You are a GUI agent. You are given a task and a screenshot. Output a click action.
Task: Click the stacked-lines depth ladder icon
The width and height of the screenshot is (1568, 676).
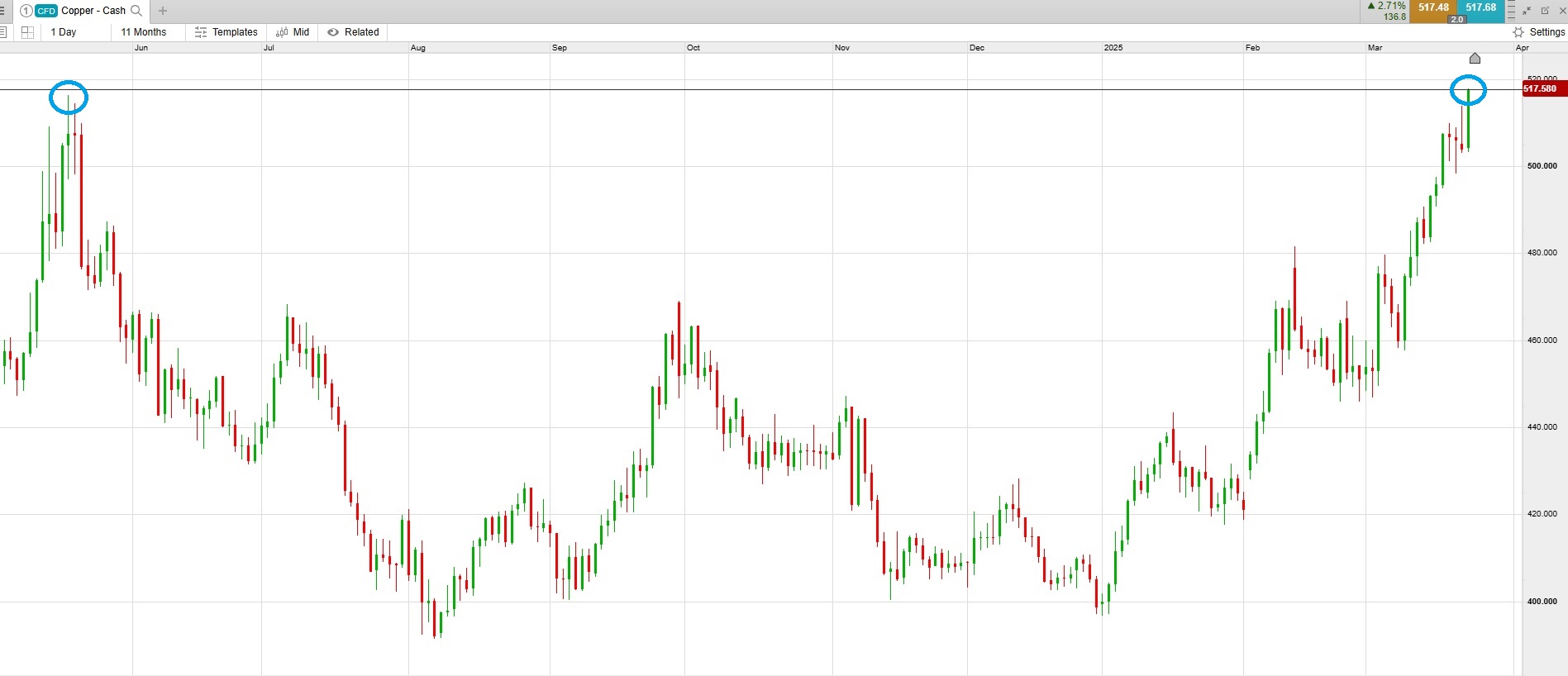pyautogui.click(x=1512, y=11)
